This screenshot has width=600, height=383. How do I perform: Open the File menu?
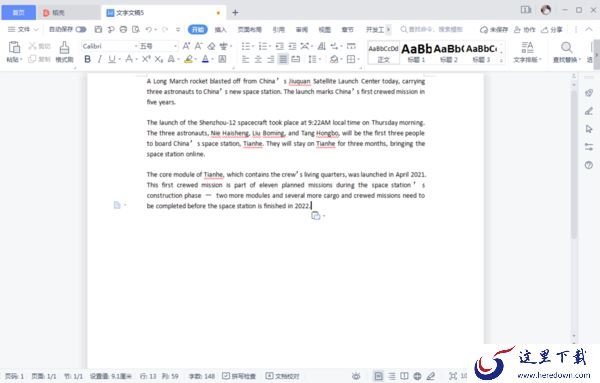(23, 29)
